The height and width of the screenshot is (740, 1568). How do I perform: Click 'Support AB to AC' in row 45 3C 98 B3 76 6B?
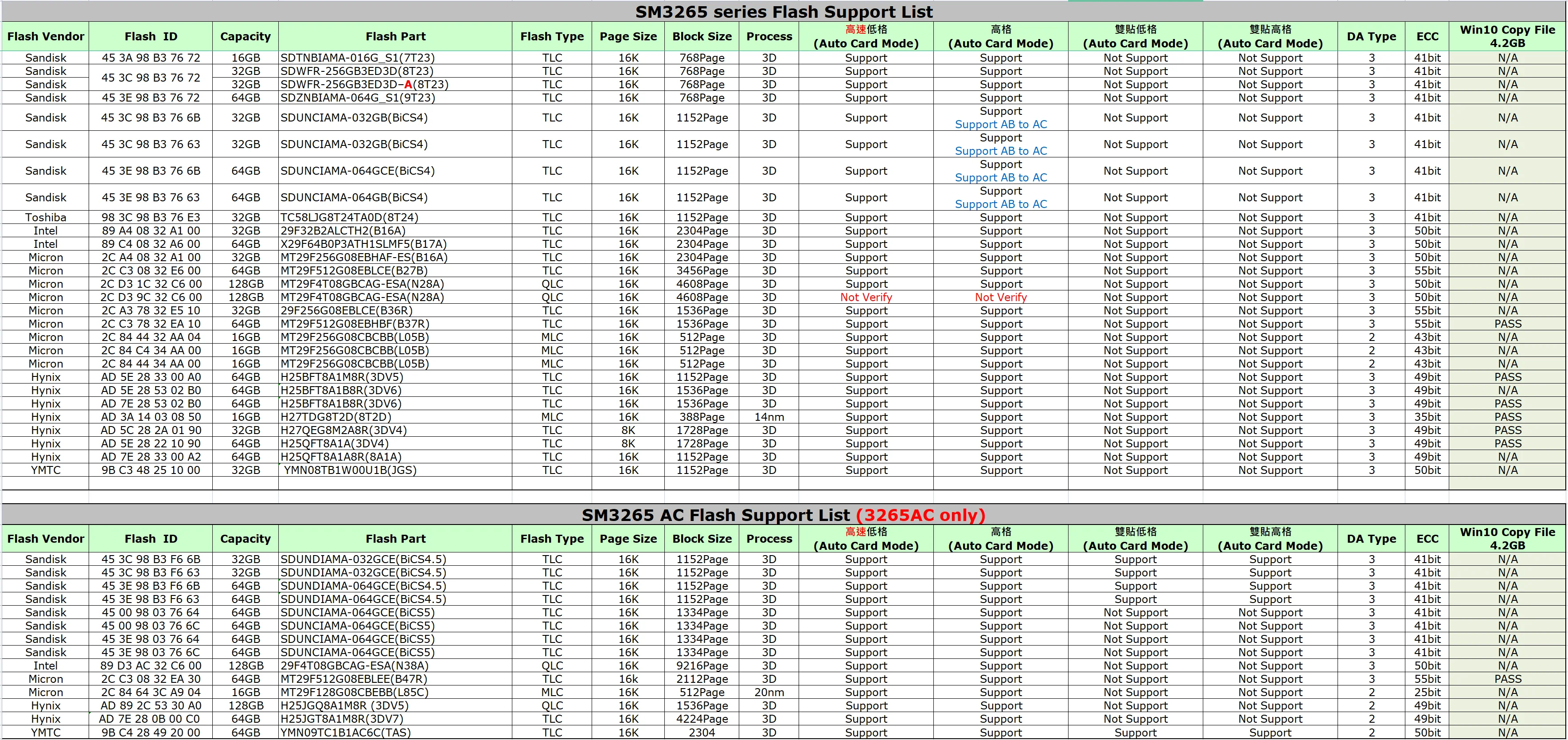click(1001, 124)
